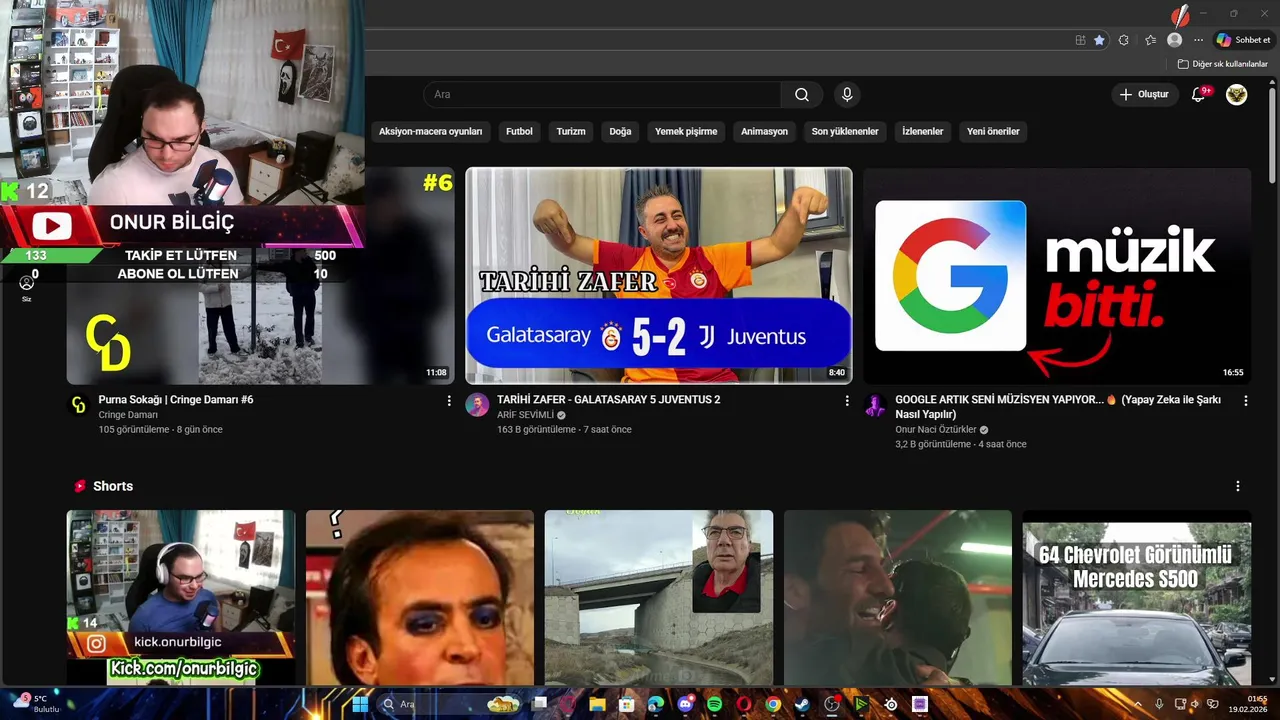Open the 64 Chevrolet Görünümlü Mercedes Short
Image resolution: width=1280 pixels, height=720 pixels.
(1136, 598)
